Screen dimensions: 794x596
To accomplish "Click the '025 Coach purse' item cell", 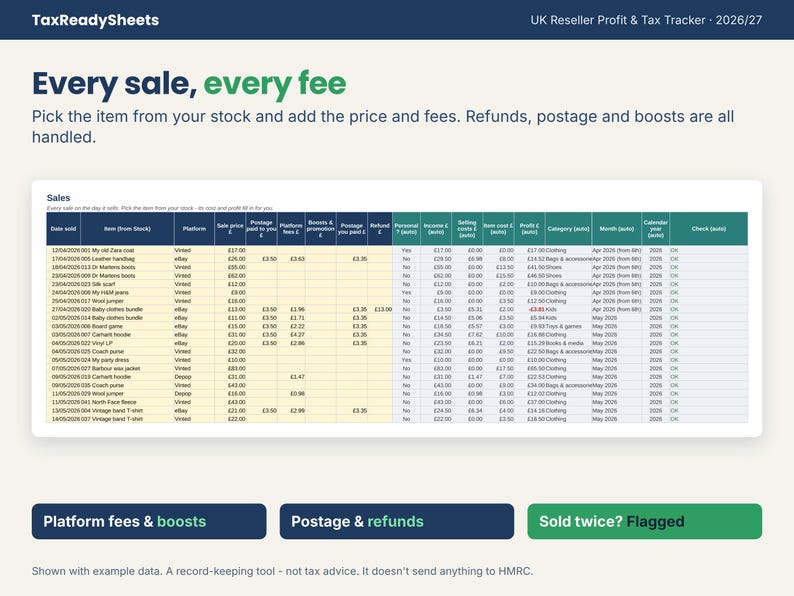I will click(x=127, y=351).
